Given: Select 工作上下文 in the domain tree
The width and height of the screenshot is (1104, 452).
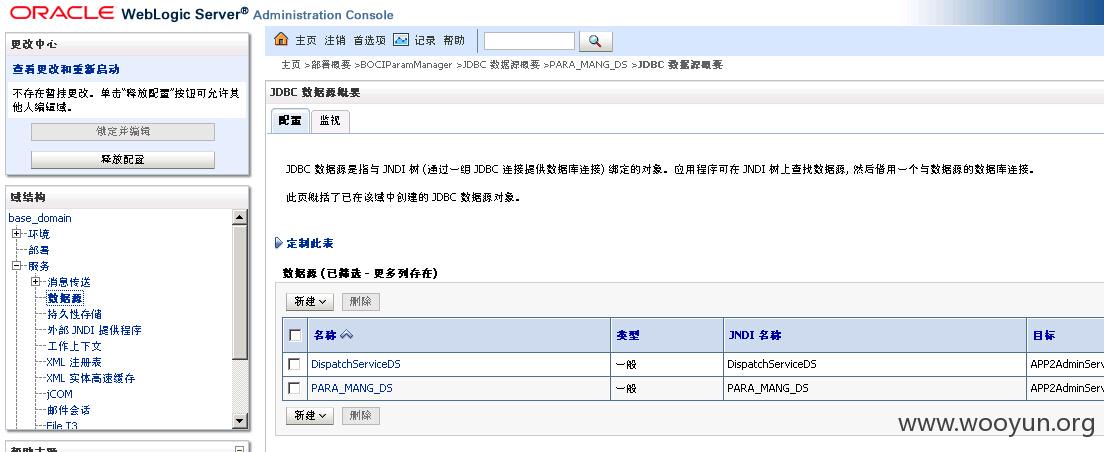Looking at the screenshot, I should coord(74,346).
